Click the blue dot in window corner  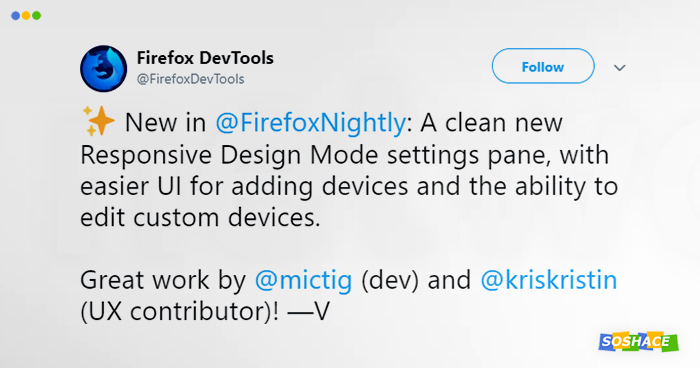(x=16, y=16)
